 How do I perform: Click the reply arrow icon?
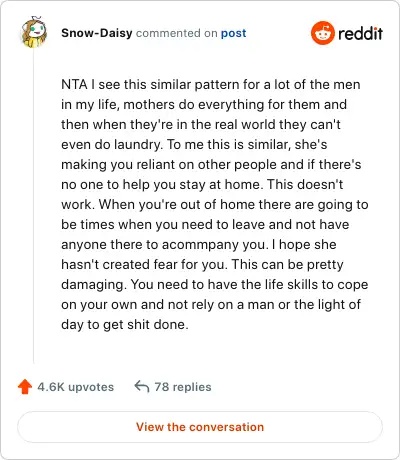(142, 387)
